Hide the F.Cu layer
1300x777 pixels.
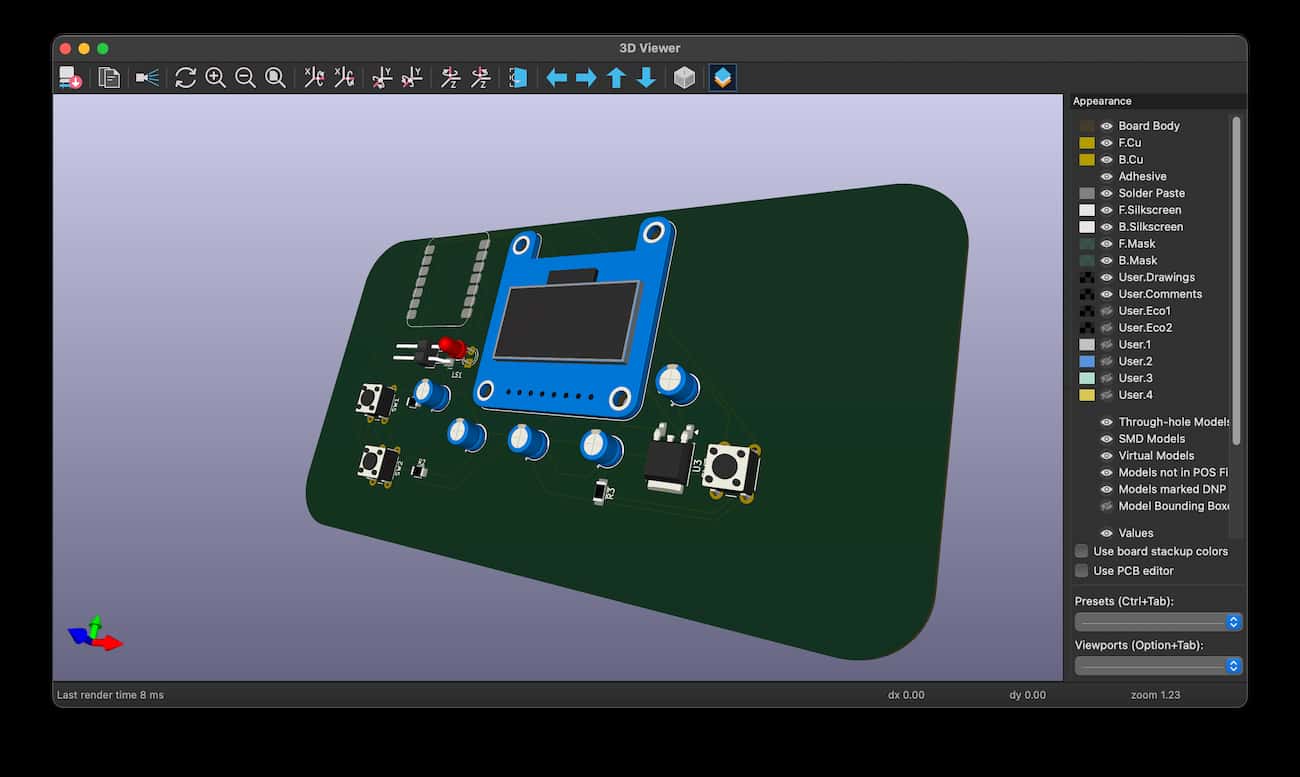pos(1105,143)
